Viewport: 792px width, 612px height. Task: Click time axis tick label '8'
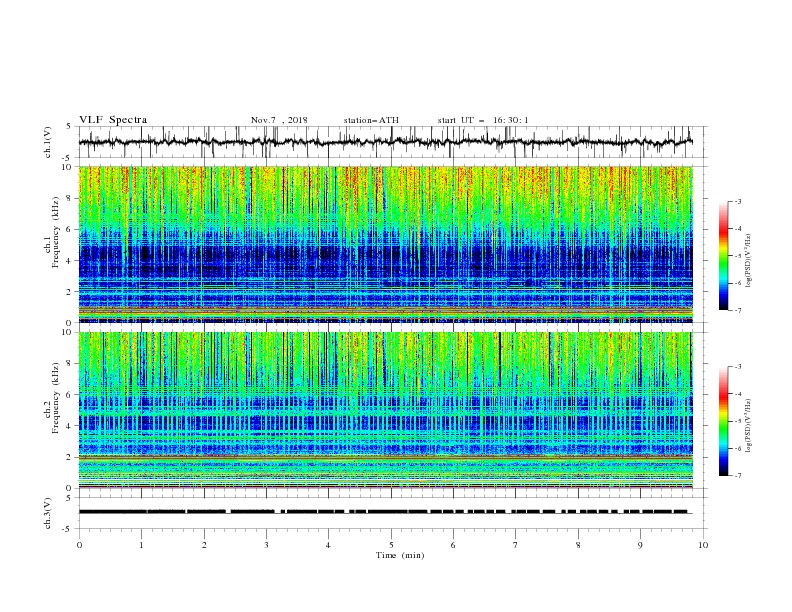coord(578,545)
